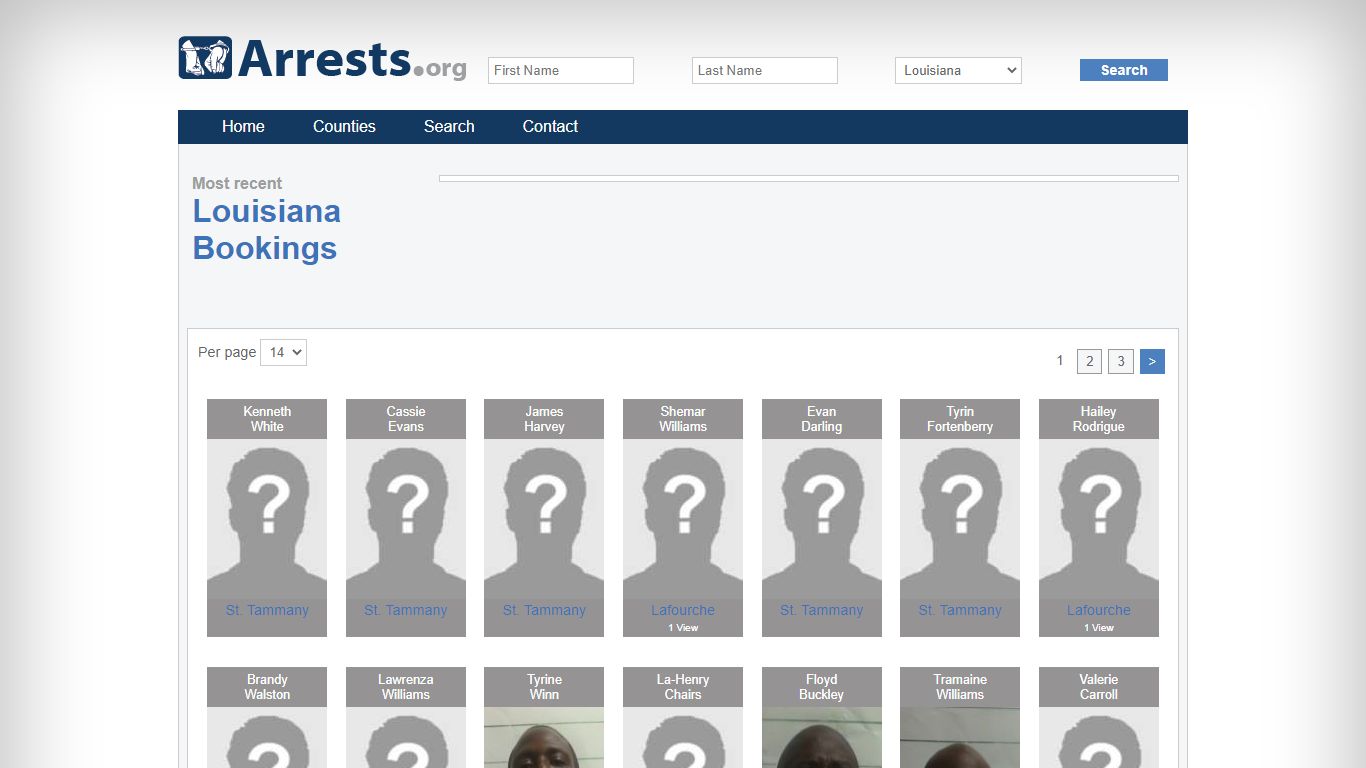Screen dimensions: 1366x768
Task: Click the 1 View text under Shemar Williams
Action: 683,628
